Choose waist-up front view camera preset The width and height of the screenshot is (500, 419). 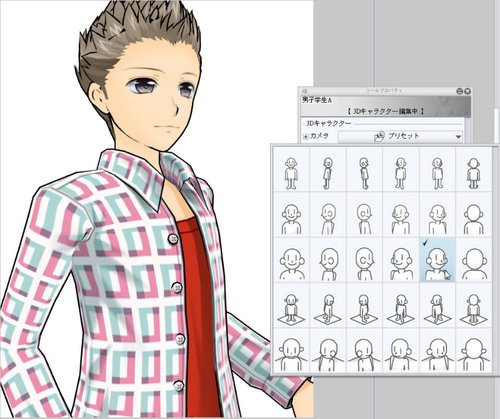(x=291, y=215)
